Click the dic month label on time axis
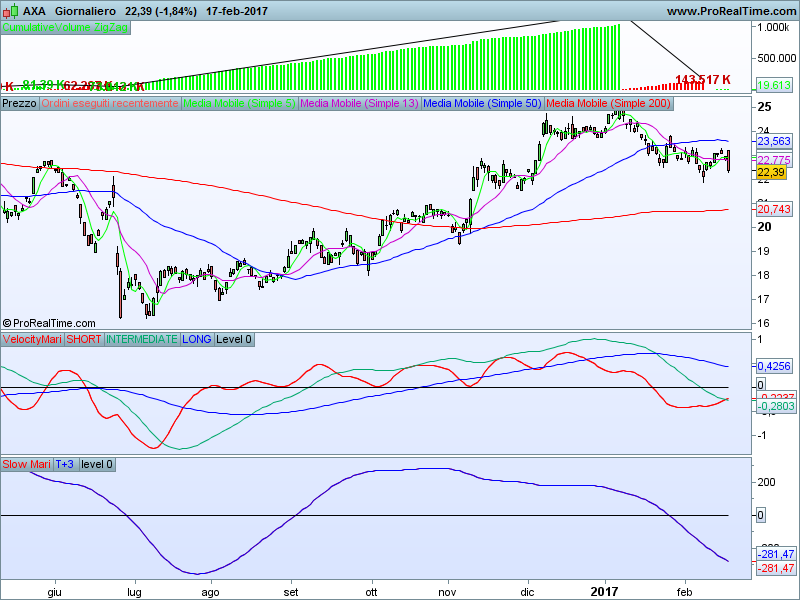 [x=527, y=592]
